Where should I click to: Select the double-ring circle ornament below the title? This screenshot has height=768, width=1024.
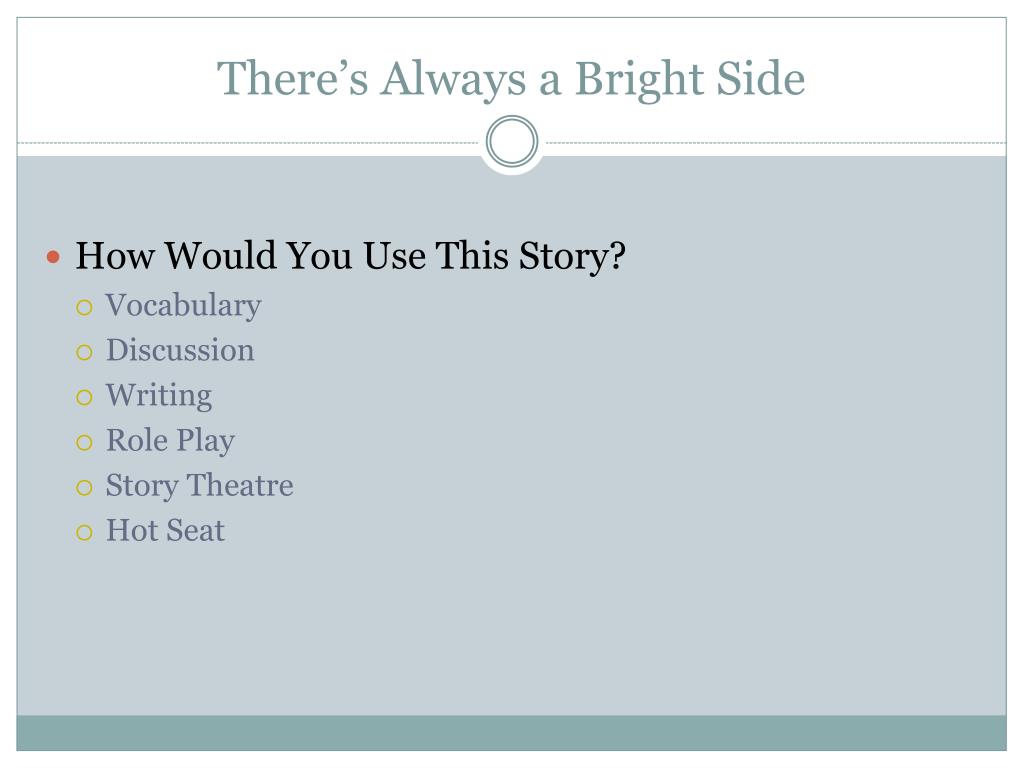512,141
